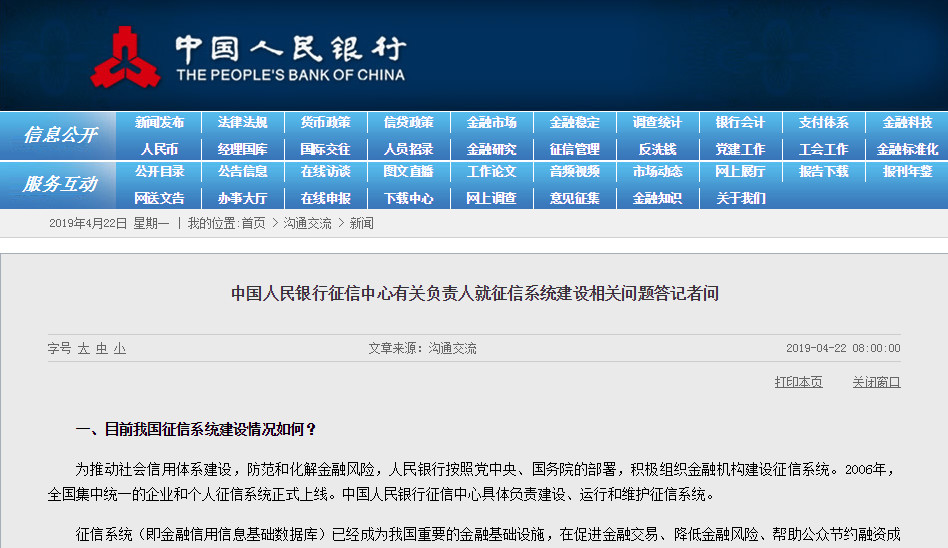Open 支付体系 section
The height and width of the screenshot is (548, 948).
[823, 122]
